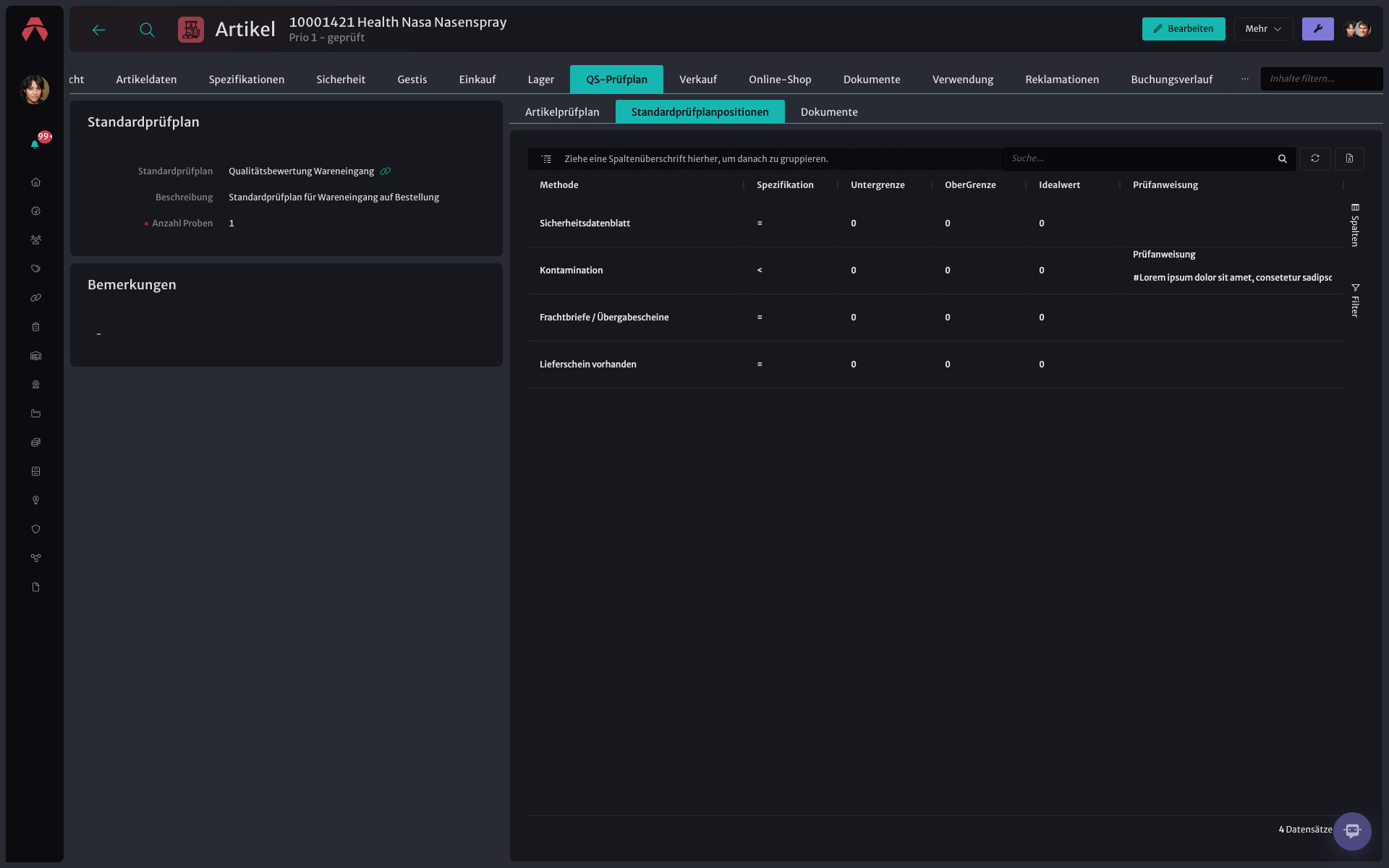
Task: Expand the Mehr dropdown
Action: (x=1263, y=29)
